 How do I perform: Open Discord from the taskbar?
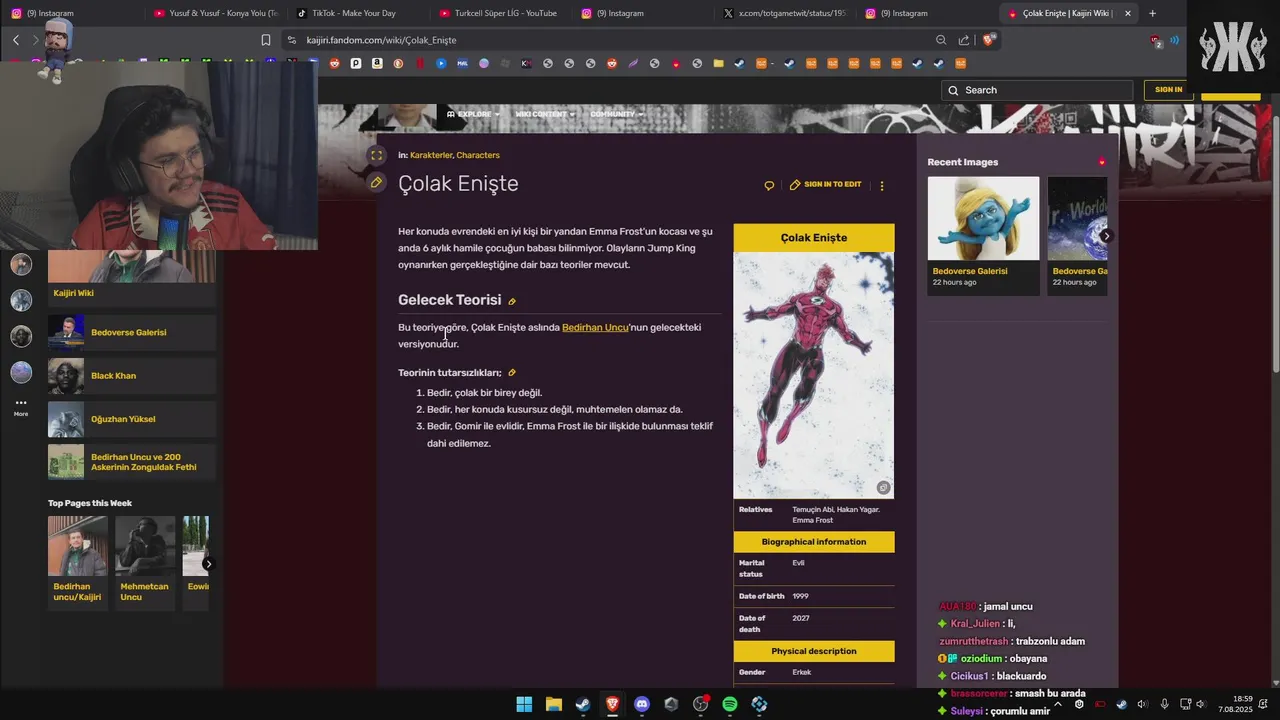pyautogui.click(x=642, y=704)
